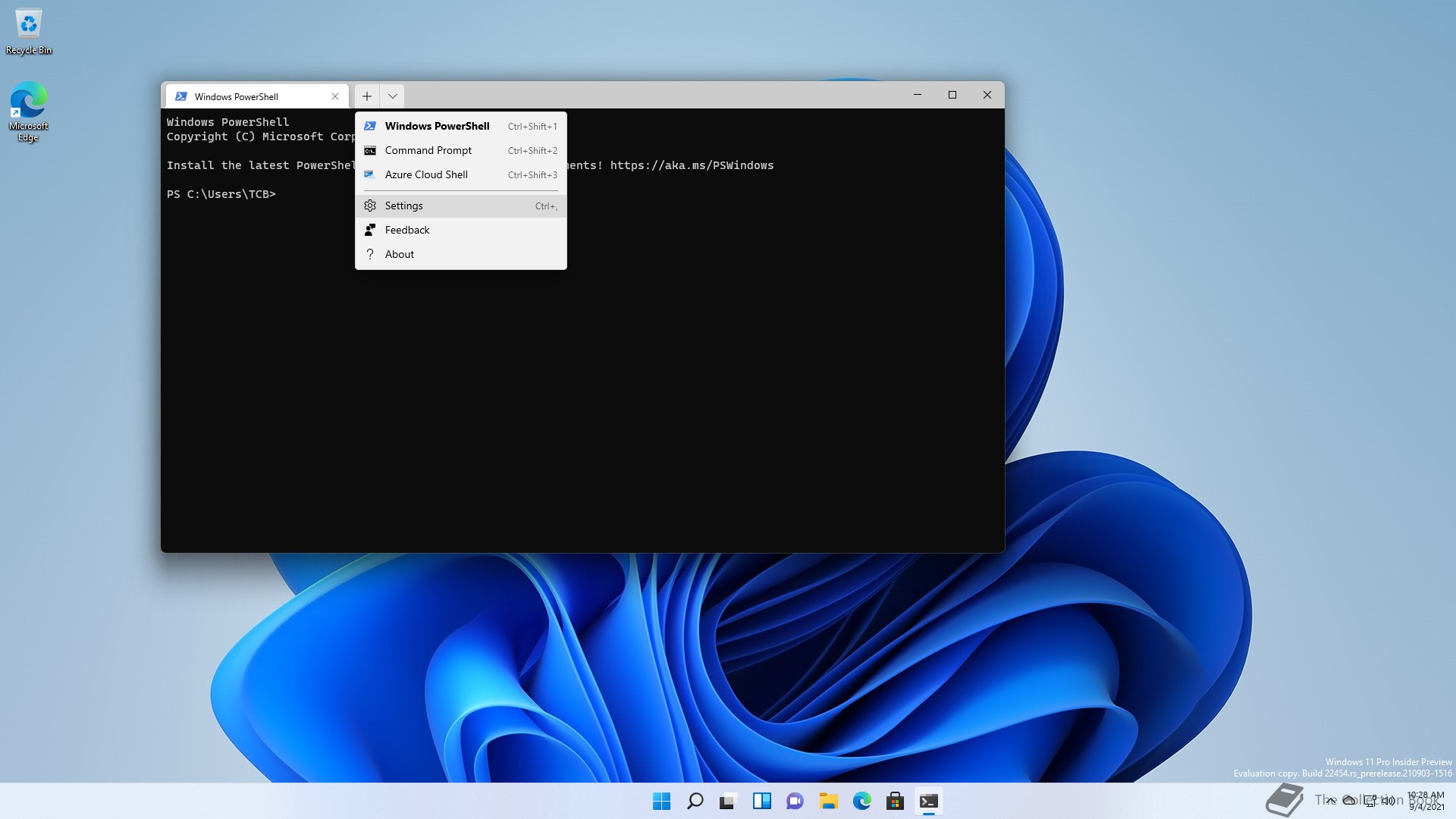Viewport: 1456px width, 819px height.
Task: Click the Settings gear icon in menu
Action: (370, 206)
